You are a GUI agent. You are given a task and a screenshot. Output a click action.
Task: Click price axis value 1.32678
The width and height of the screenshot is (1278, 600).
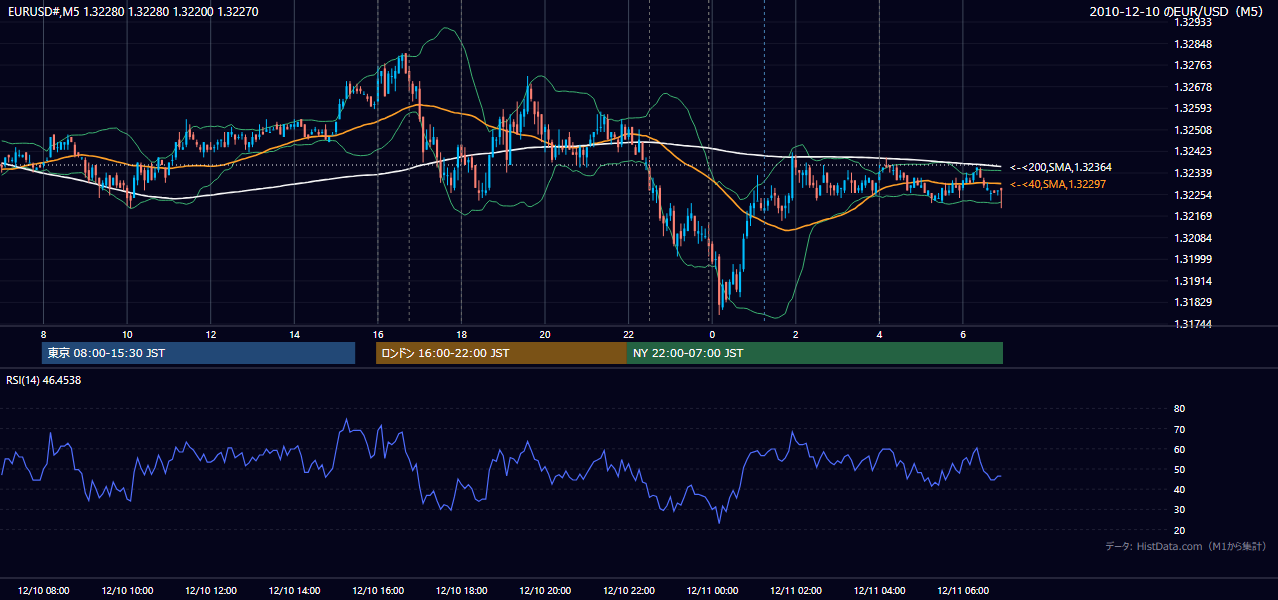click(1194, 87)
